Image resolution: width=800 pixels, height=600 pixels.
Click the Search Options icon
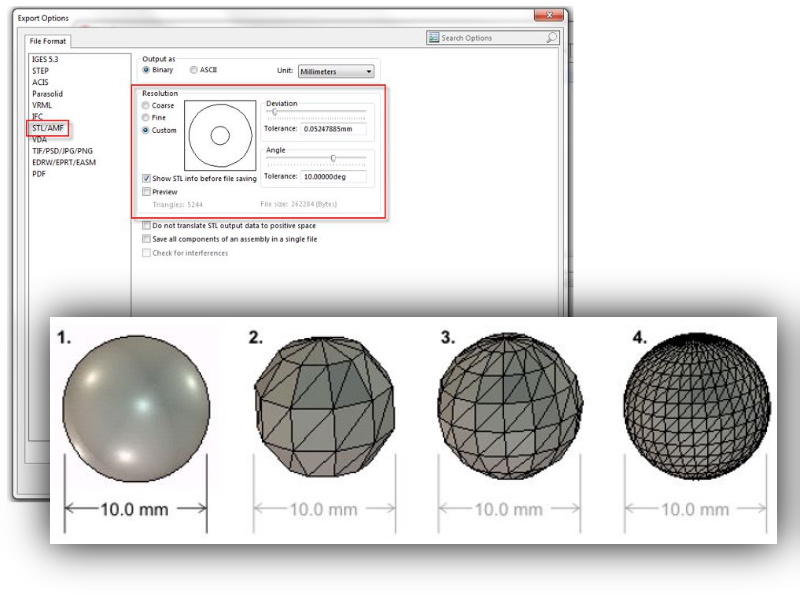pos(434,38)
